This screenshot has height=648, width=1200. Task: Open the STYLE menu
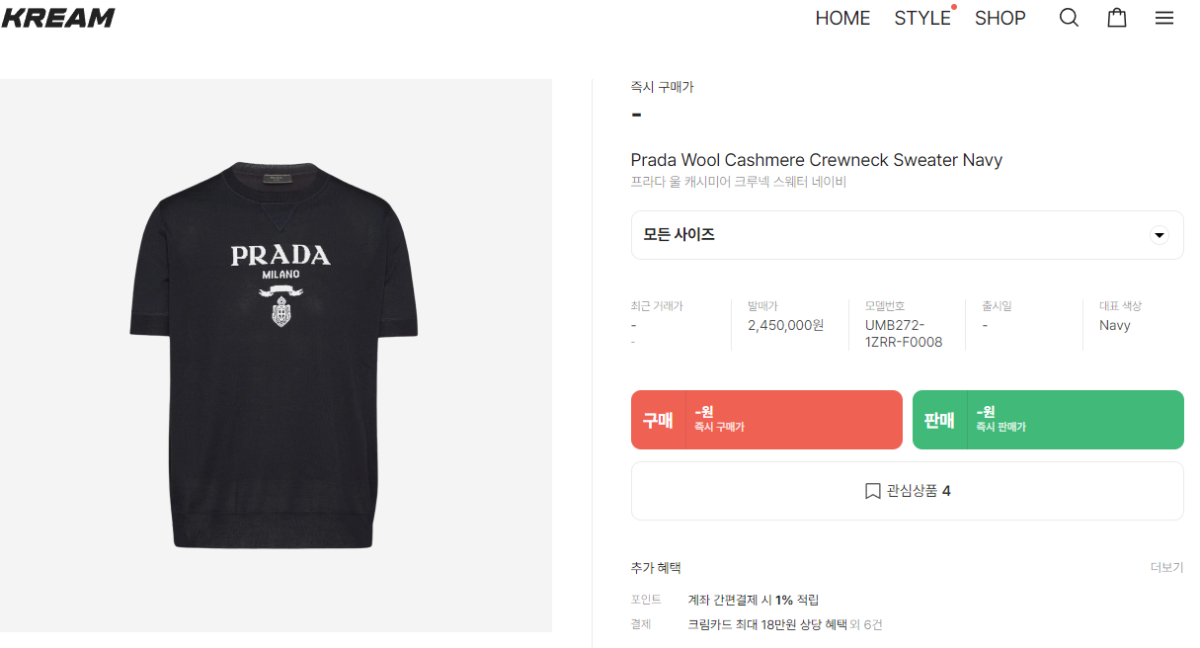pos(922,18)
